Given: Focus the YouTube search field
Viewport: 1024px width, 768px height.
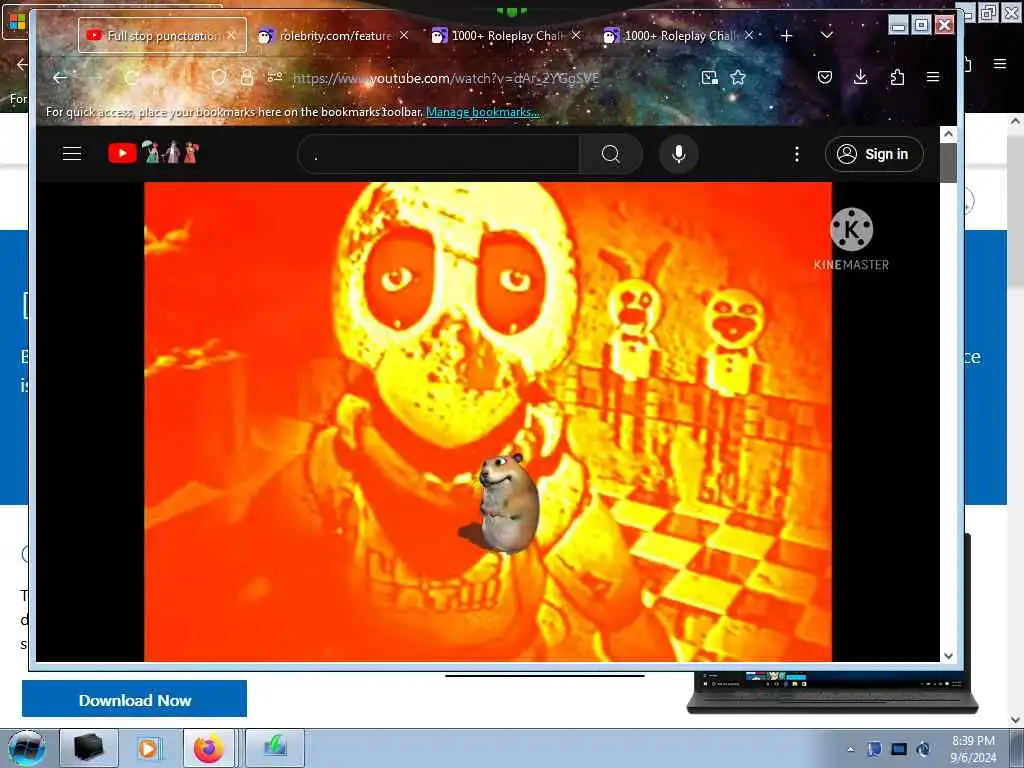Looking at the screenshot, I should [439, 154].
